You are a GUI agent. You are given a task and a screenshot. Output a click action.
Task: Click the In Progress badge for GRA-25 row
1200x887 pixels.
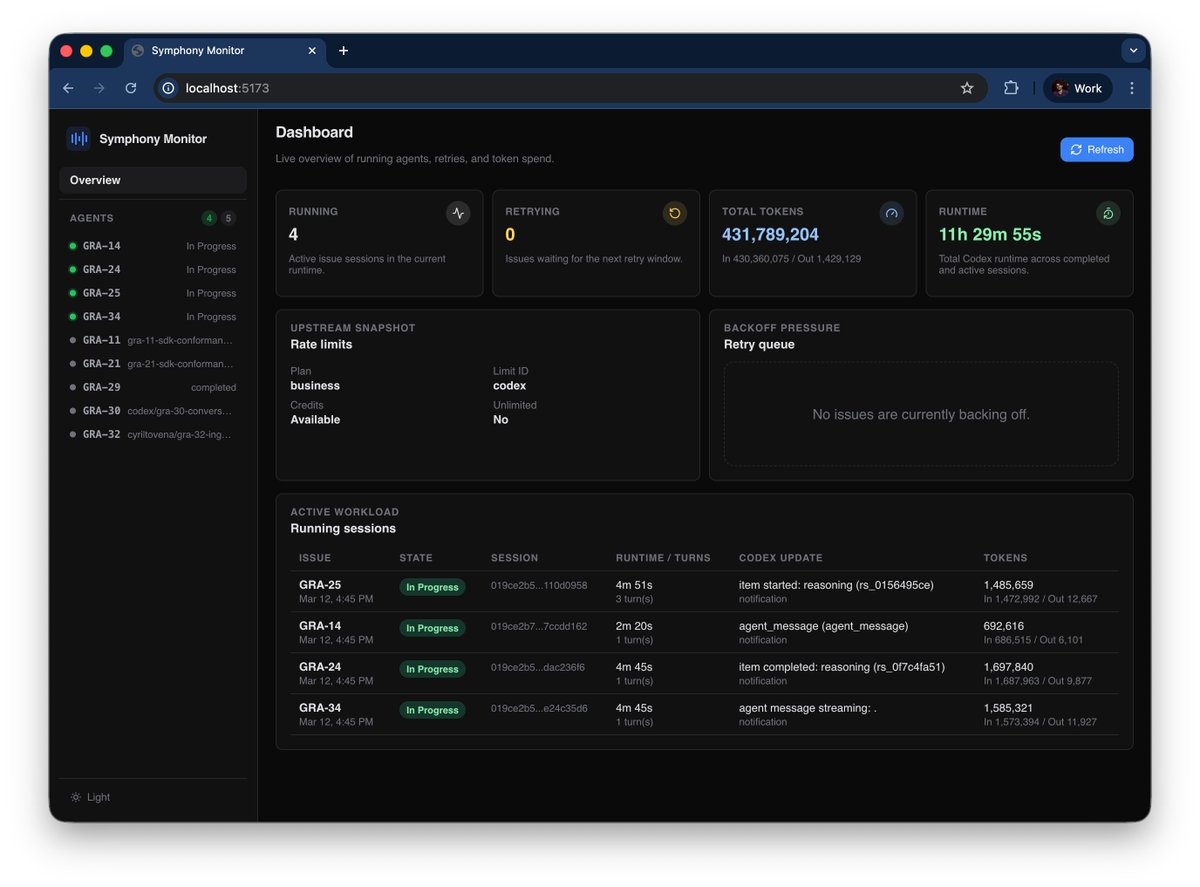[432, 587]
